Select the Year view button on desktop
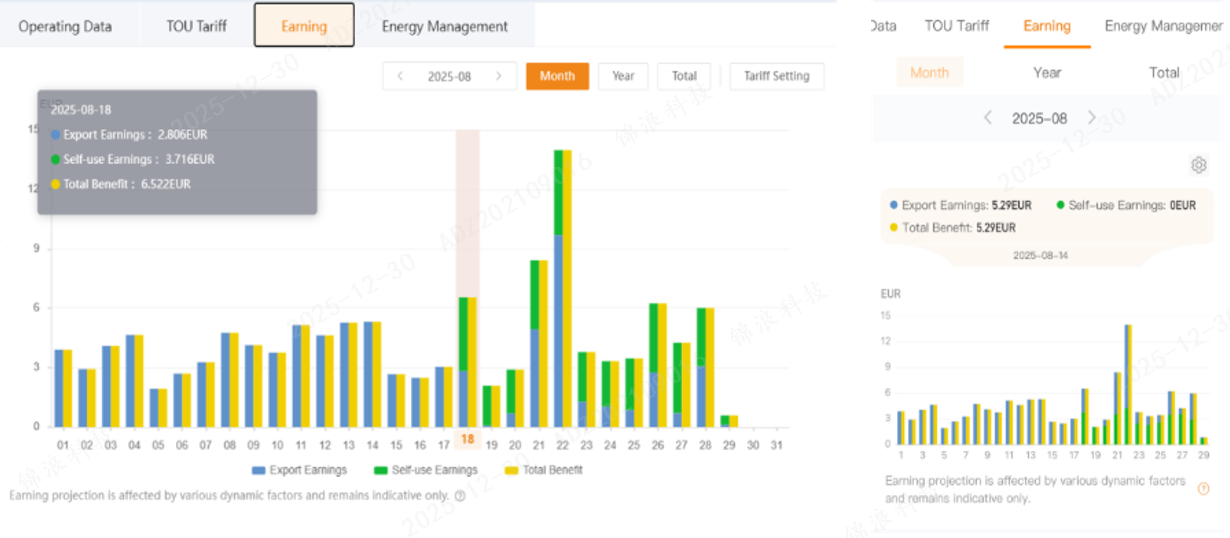Image resolution: width=1230 pixels, height=538 pixels. (623, 76)
